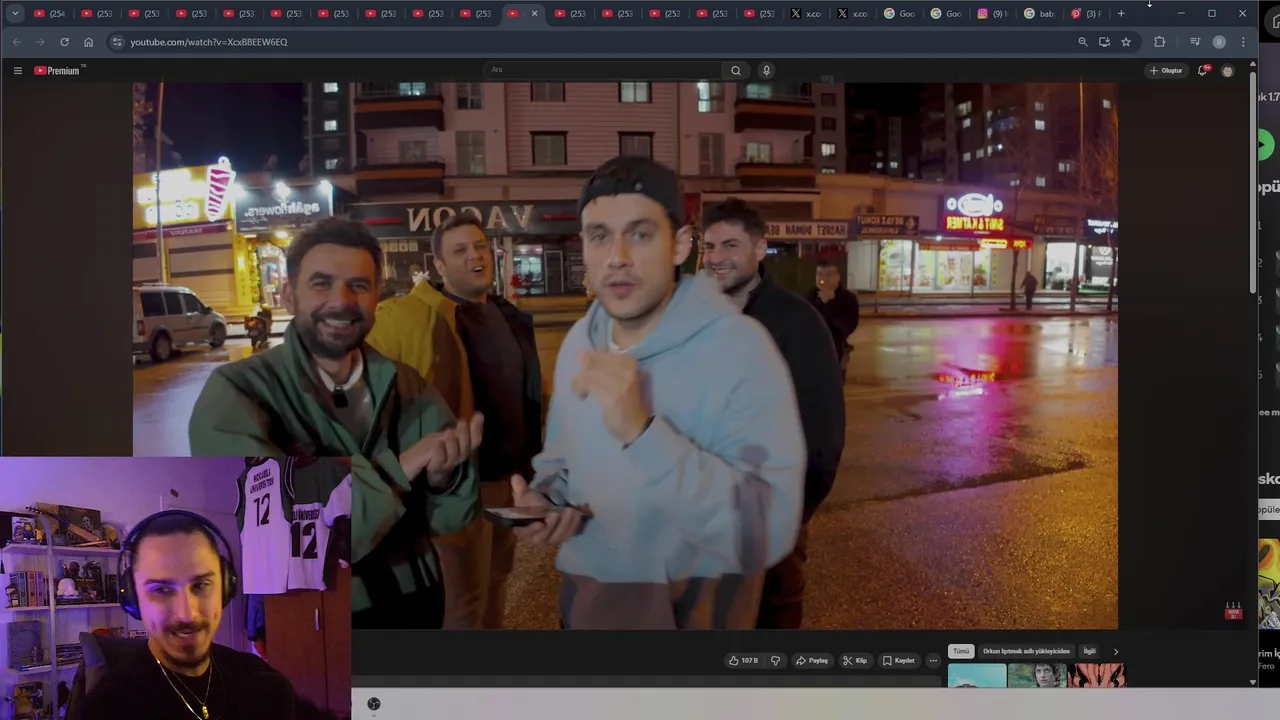Dislike the video with thumbs-down
The image size is (1280, 720).
[x=775, y=660]
